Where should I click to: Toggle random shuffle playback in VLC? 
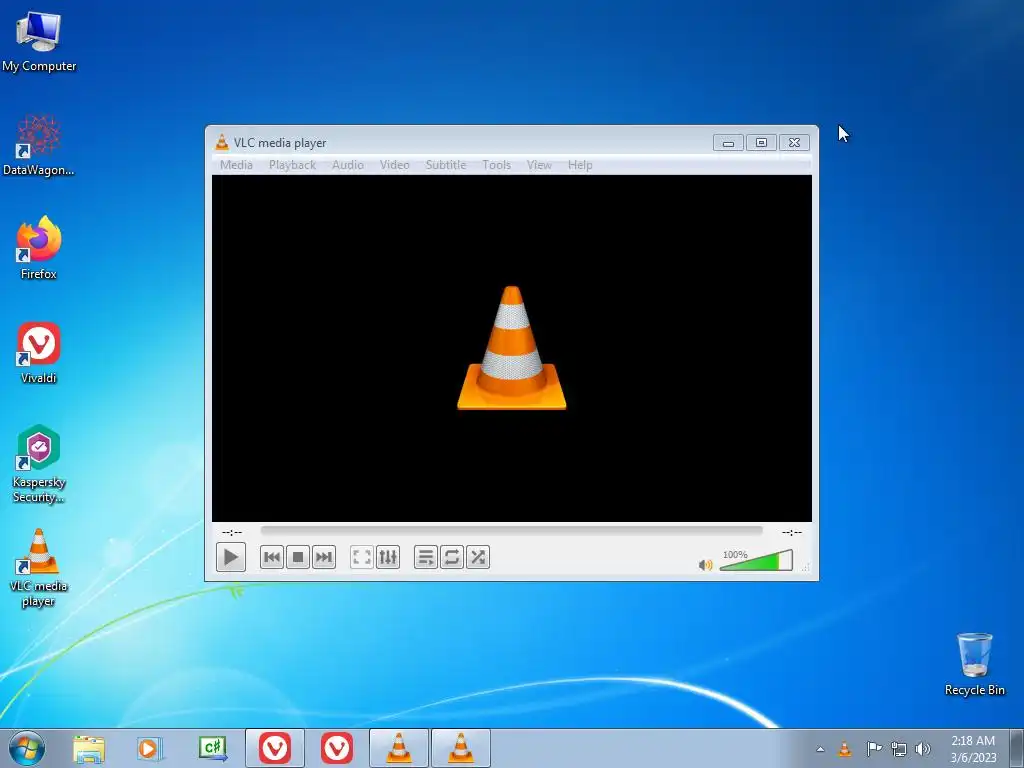click(x=478, y=557)
